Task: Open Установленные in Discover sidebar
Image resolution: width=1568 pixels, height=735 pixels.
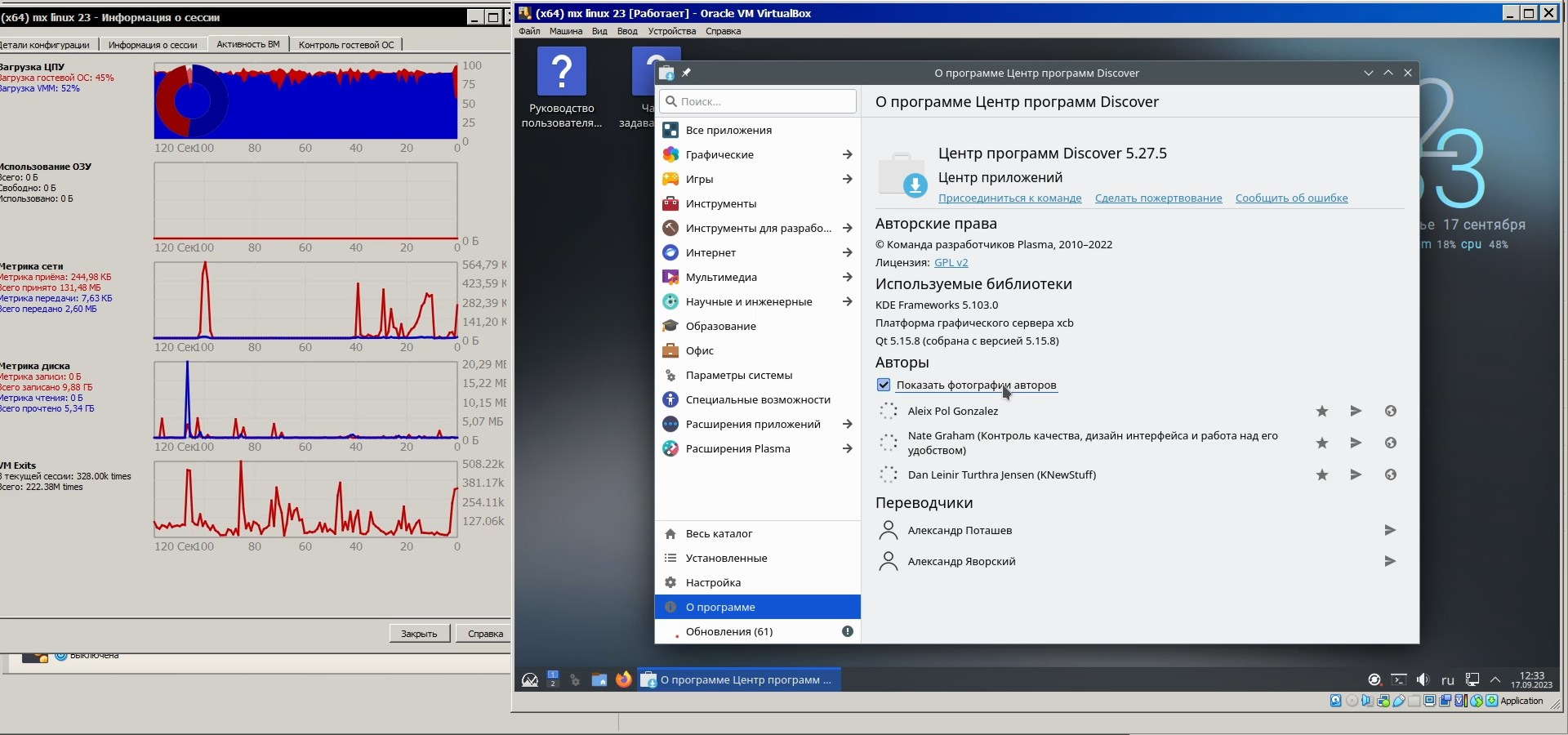Action: (758, 558)
